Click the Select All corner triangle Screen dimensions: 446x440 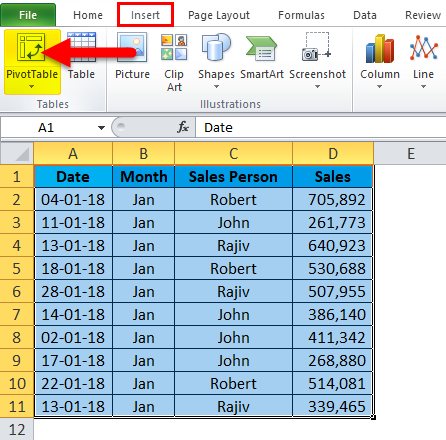(x=22, y=154)
